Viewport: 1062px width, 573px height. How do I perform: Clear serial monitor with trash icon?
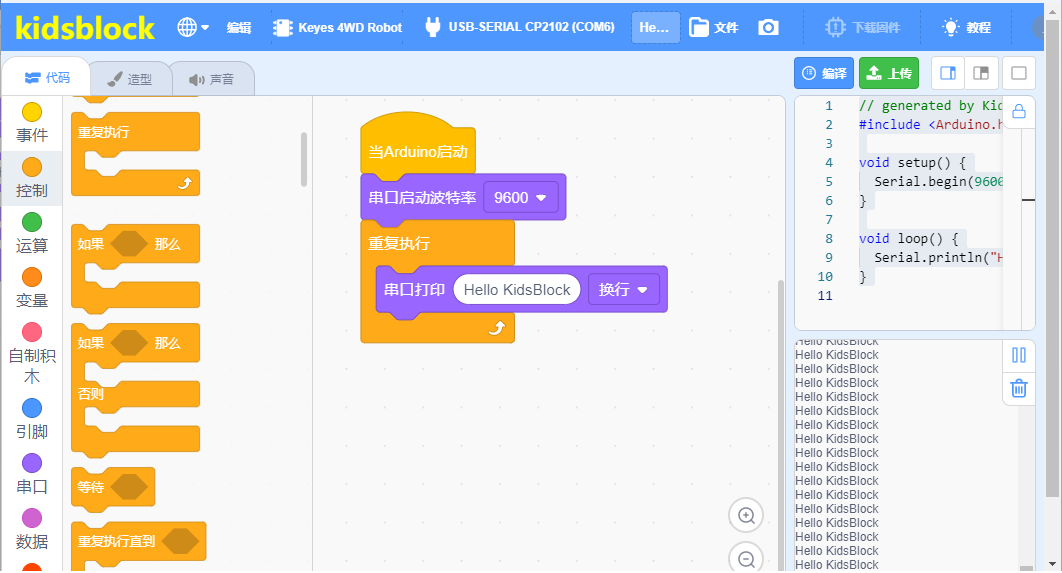click(x=1019, y=388)
